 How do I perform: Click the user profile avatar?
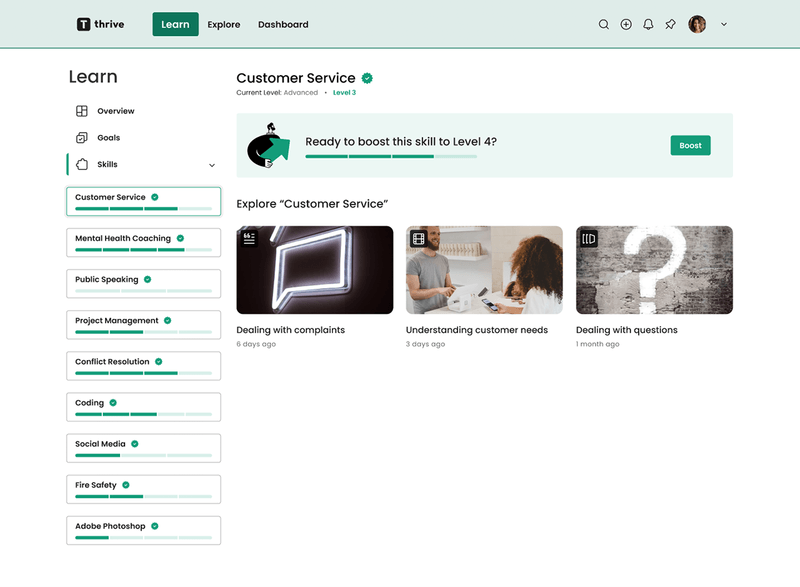pos(697,25)
